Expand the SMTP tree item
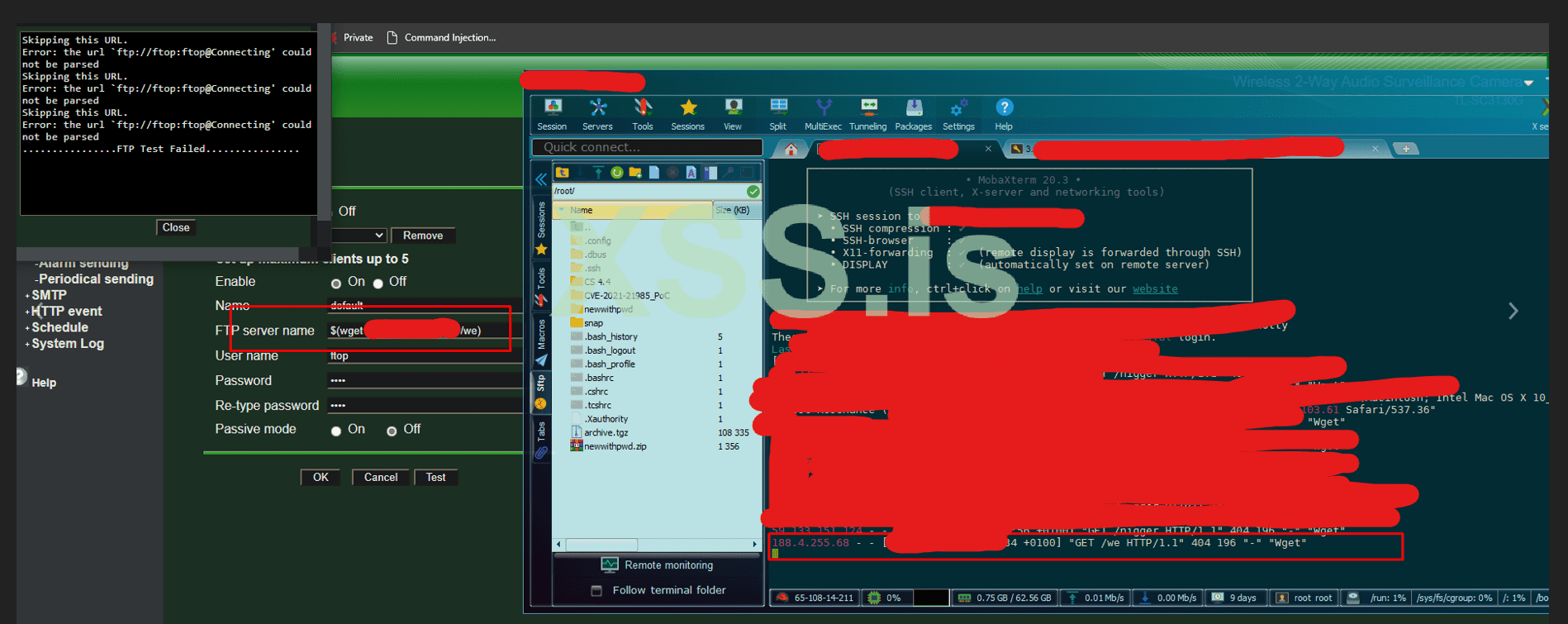1568x624 pixels. [x=27, y=296]
